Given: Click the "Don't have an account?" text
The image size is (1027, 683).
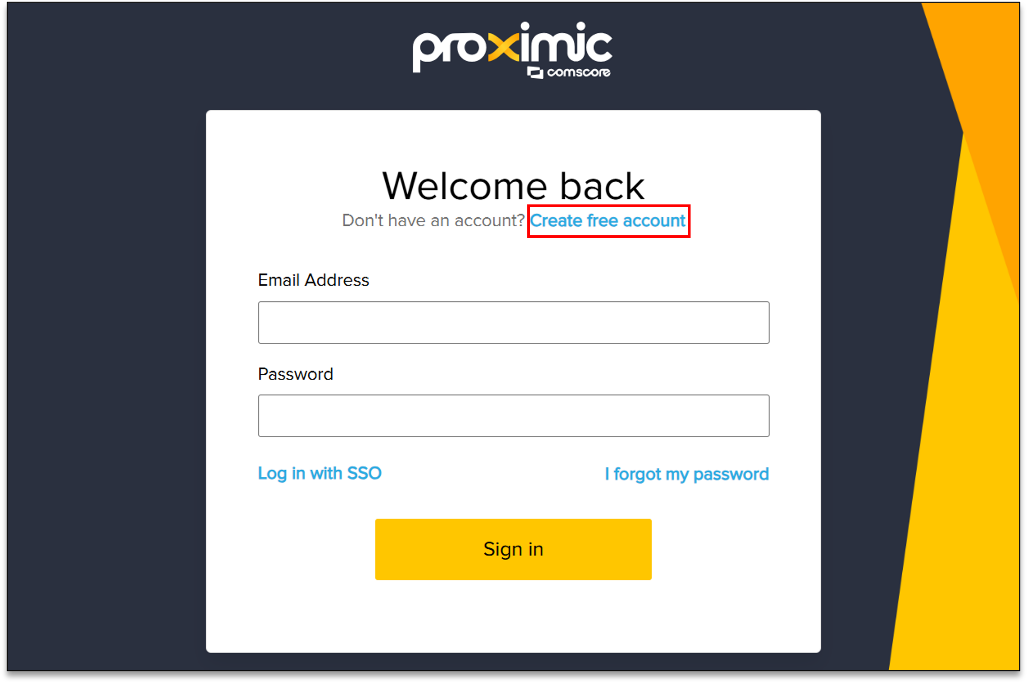Looking at the screenshot, I should point(433,221).
